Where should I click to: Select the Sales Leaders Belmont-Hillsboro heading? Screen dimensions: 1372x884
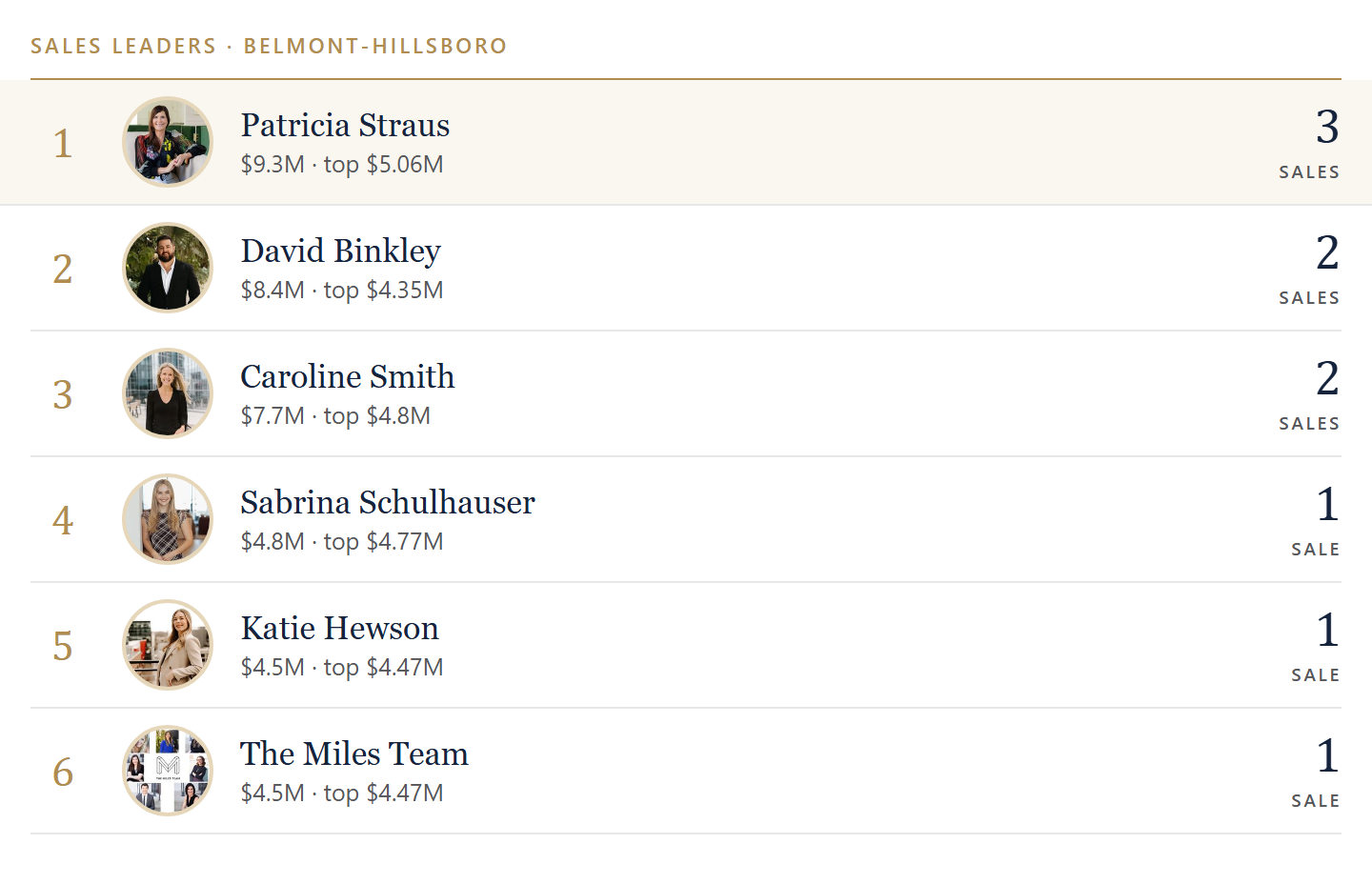click(269, 46)
